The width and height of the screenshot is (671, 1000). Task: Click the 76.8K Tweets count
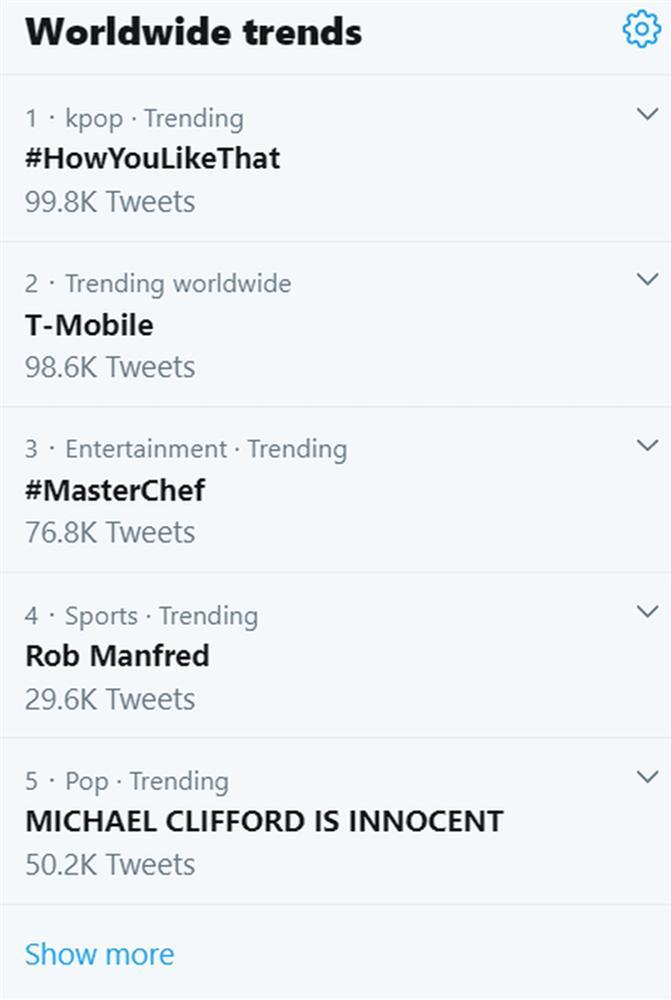[x=110, y=533]
